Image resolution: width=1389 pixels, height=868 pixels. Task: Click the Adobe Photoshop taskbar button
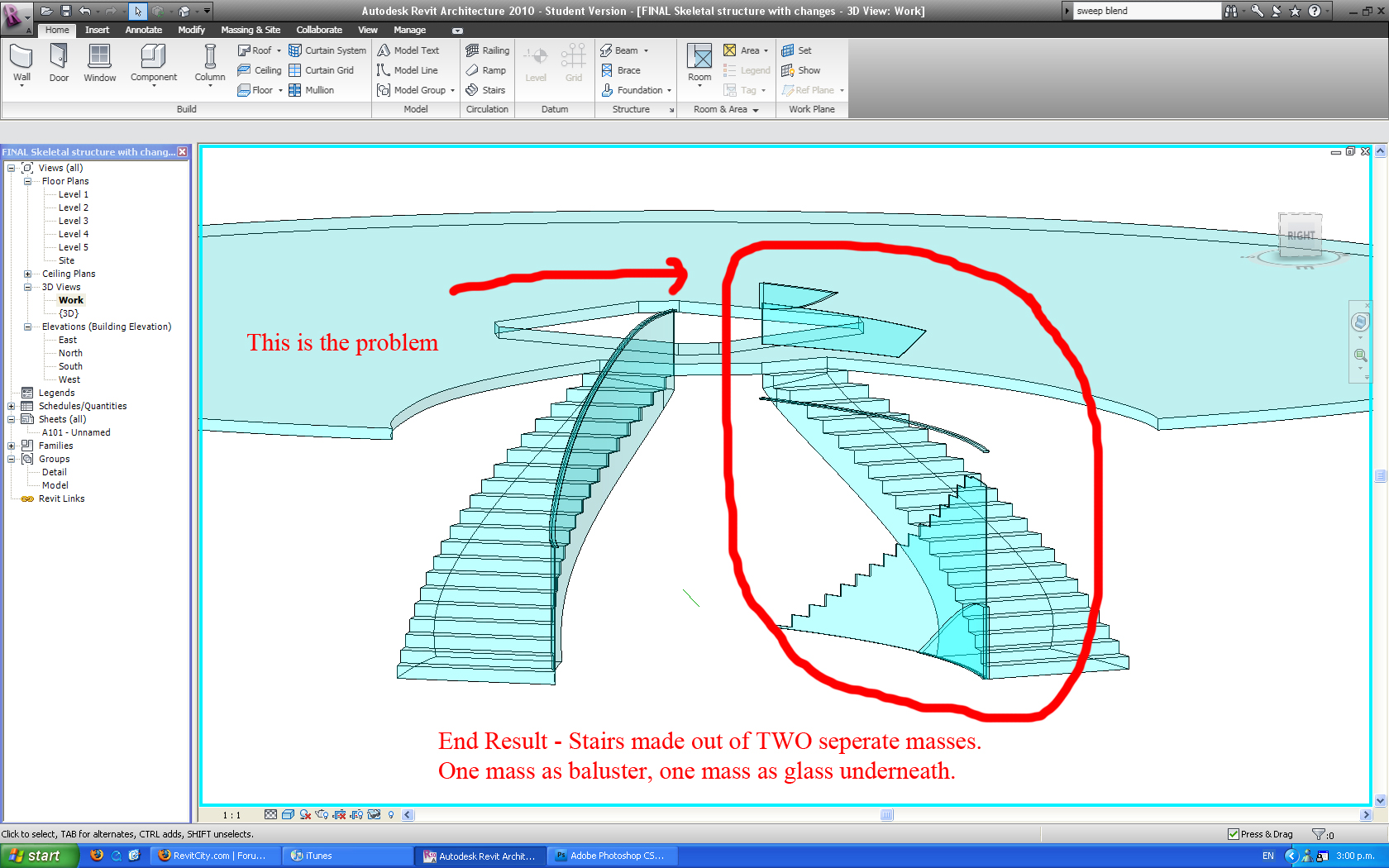coord(612,856)
